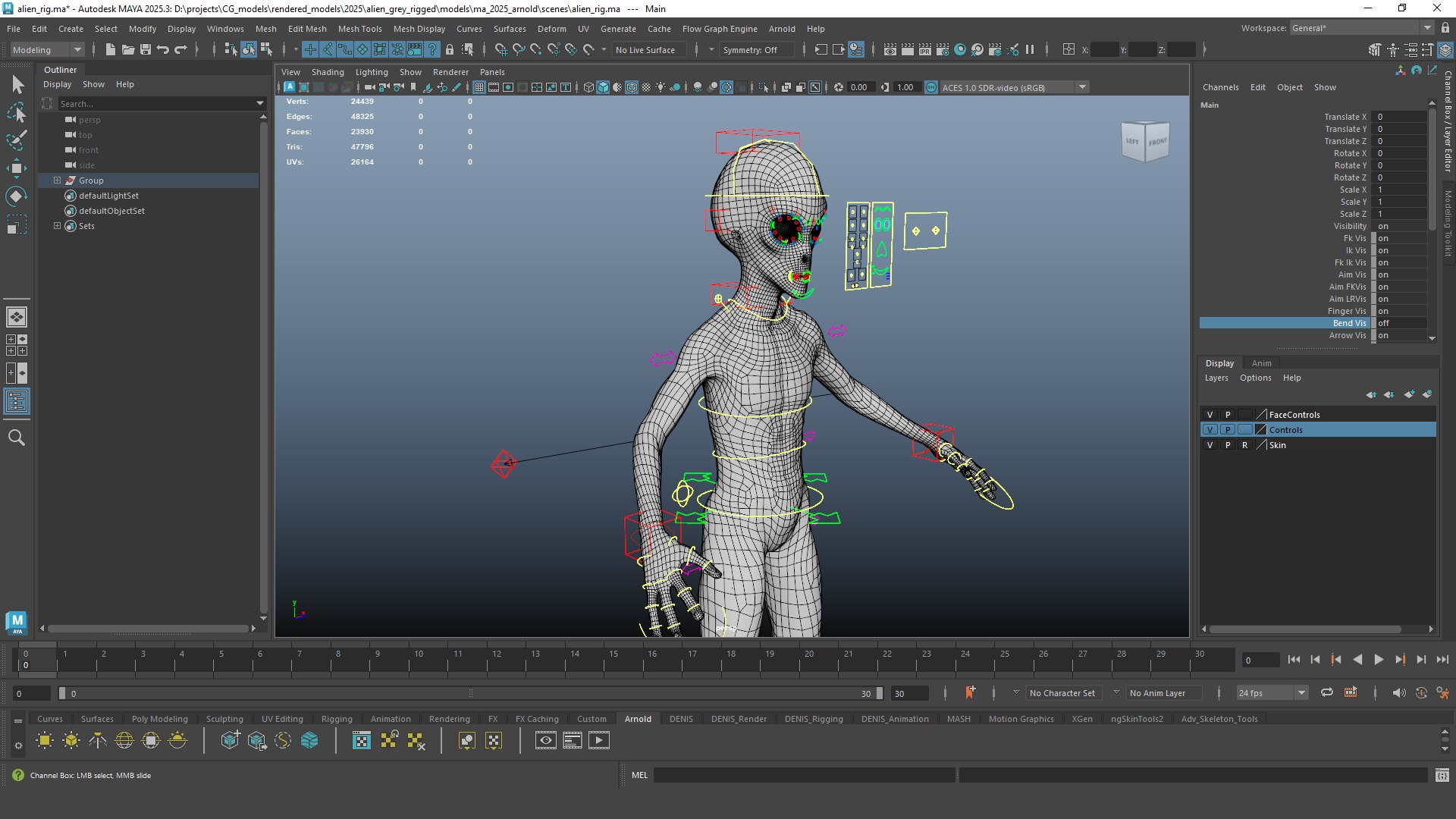Open the Modeling menu set dropdown

tap(47, 50)
